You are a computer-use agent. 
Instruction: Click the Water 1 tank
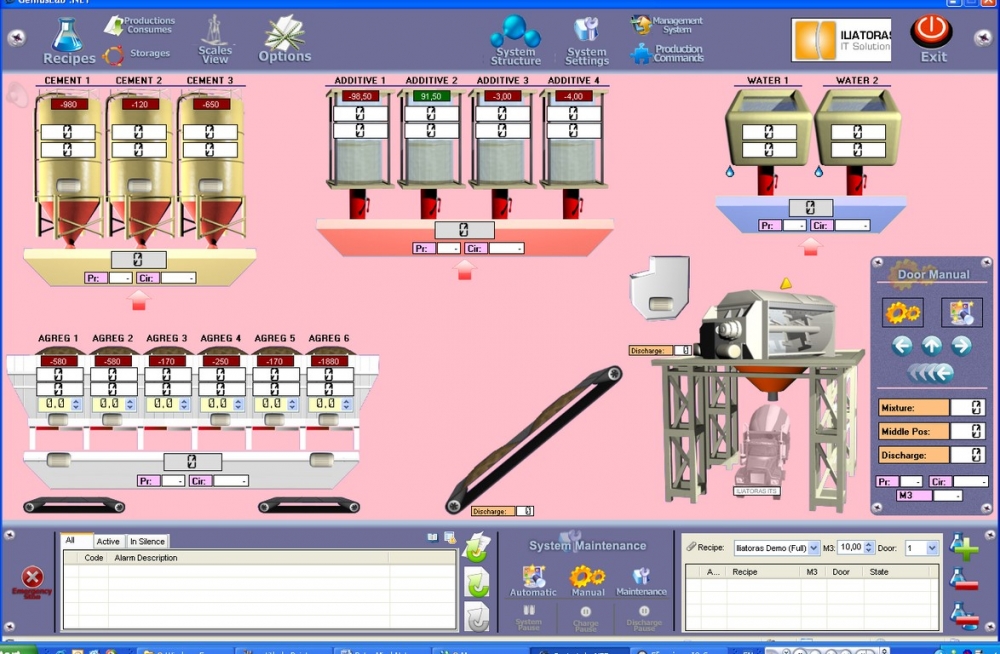tap(768, 128)
